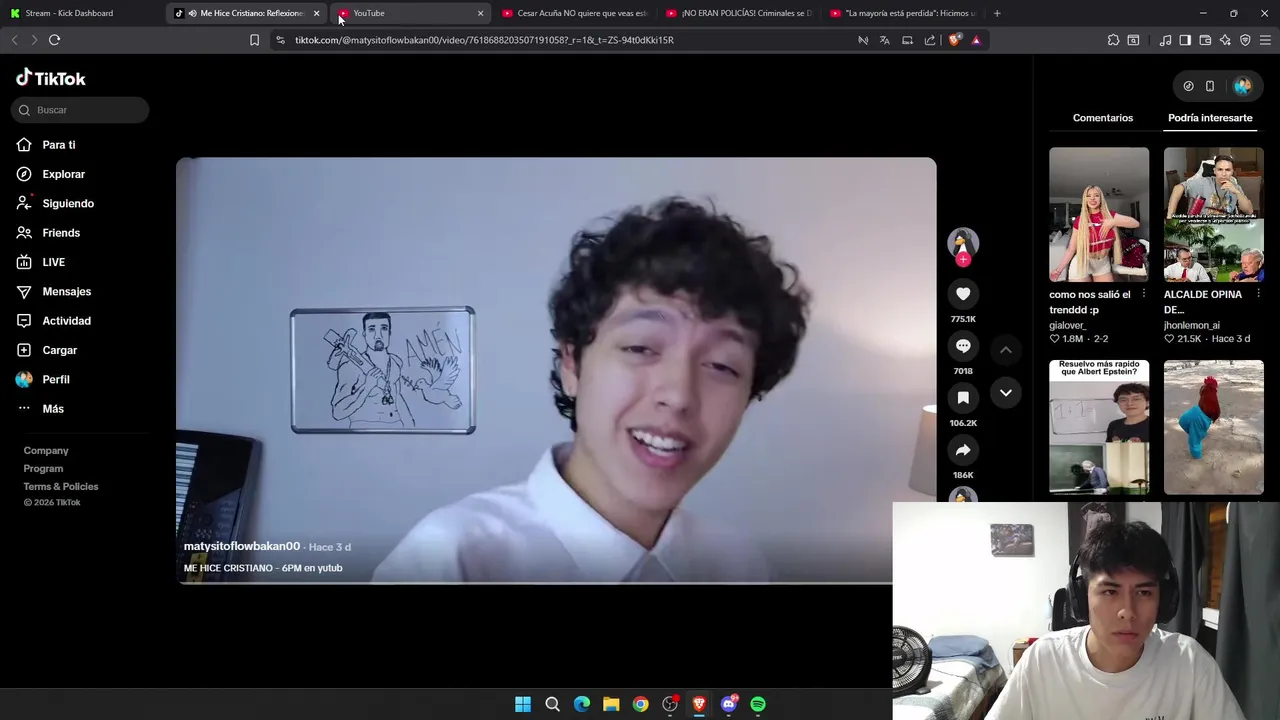1280x720 pixels.
Task: Toggle the browser sidebar panel
Action: tap(1185, 40)
